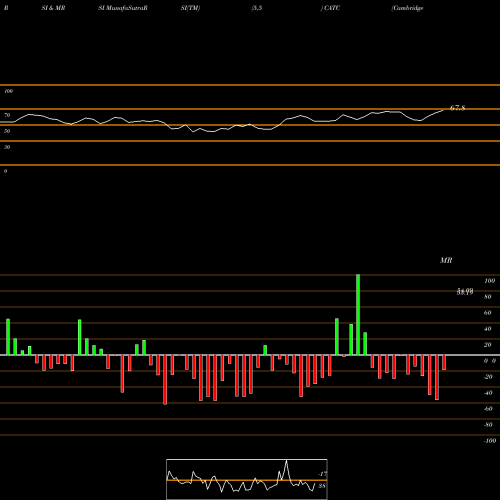Click the ') CATC' ticker text
This screenshot has height=500, width=500.
click(330, 8)
